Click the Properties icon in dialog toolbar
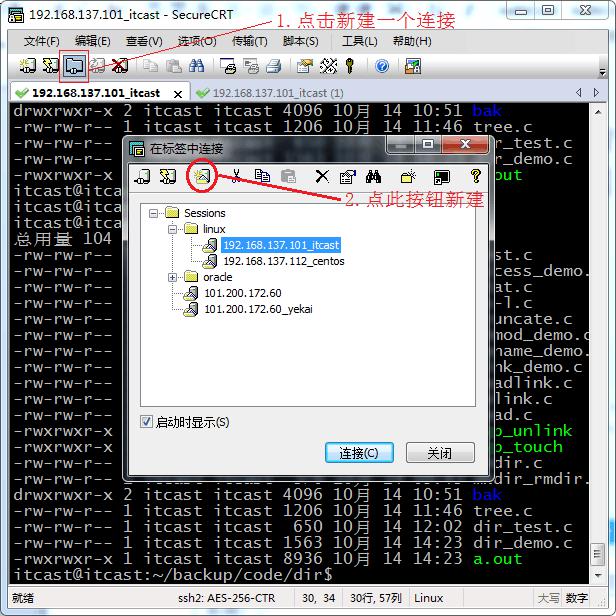 click(348, 176)
